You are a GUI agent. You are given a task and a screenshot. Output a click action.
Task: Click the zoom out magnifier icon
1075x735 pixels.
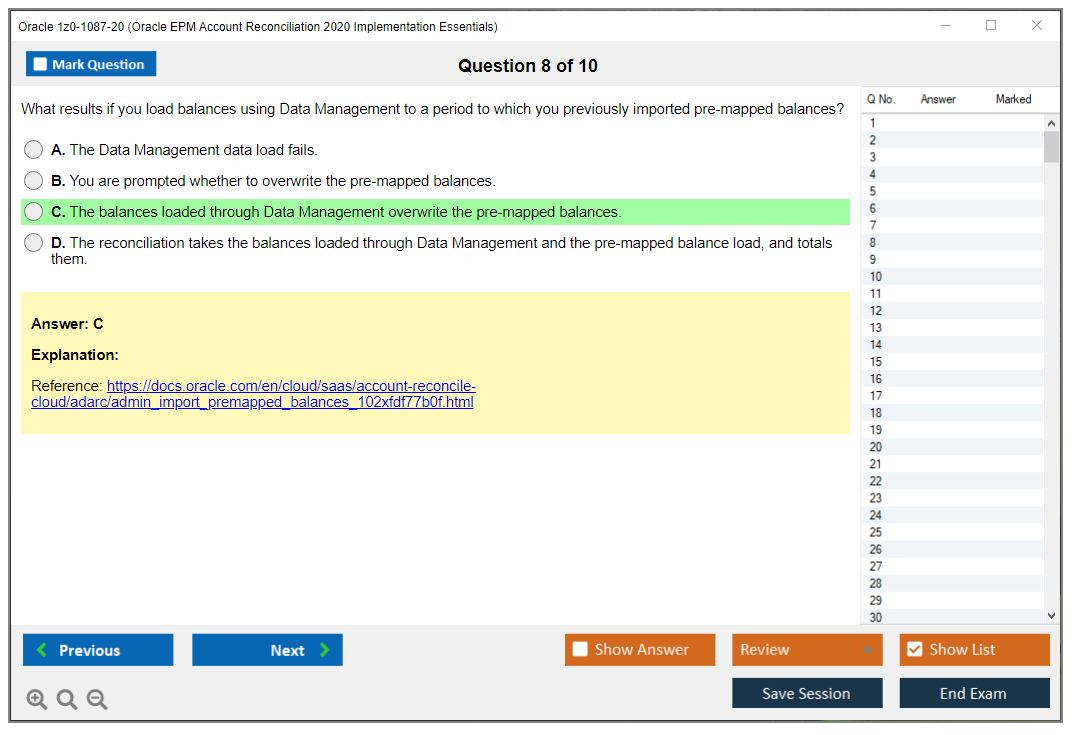(x=97, y=700)
